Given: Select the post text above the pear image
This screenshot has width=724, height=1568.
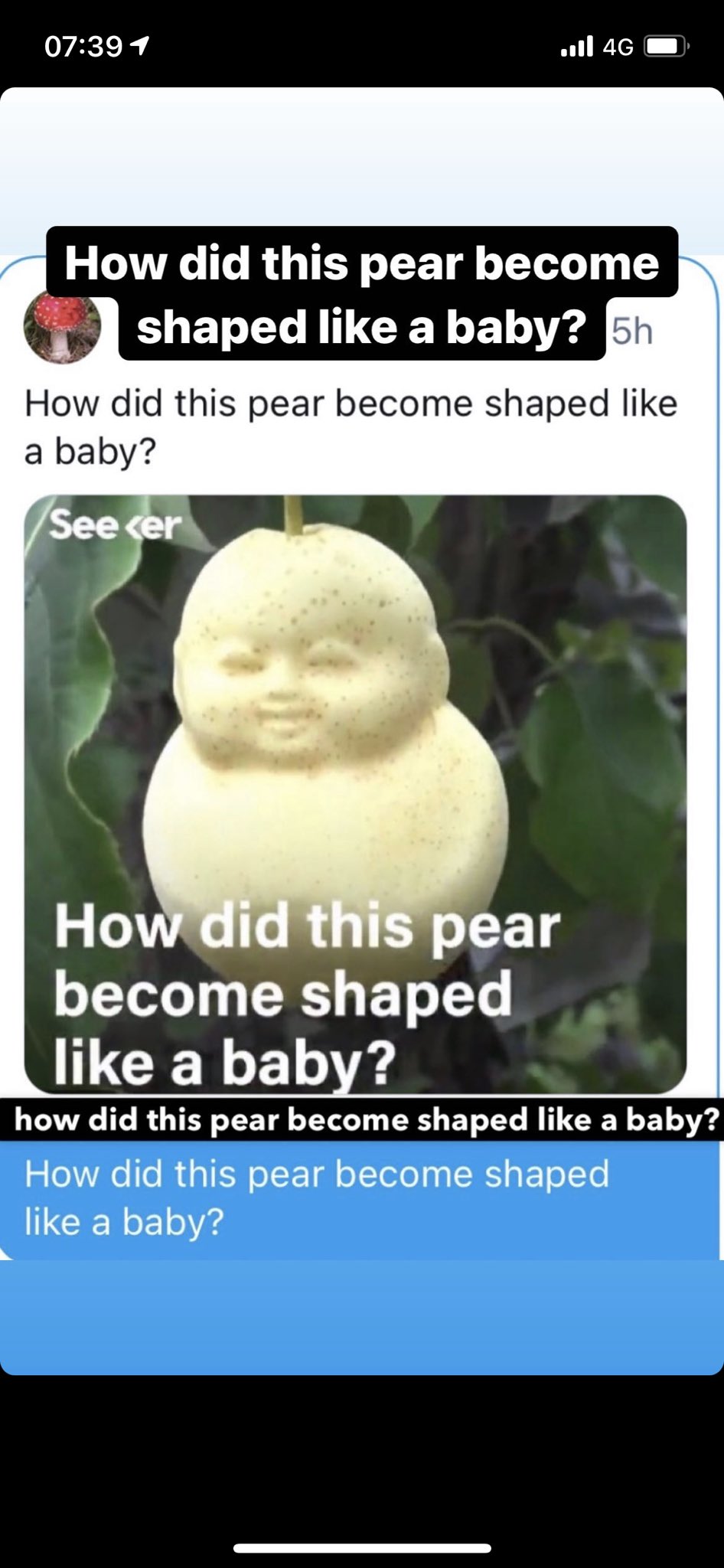Looking at the screenshot, I should (351, 426).
